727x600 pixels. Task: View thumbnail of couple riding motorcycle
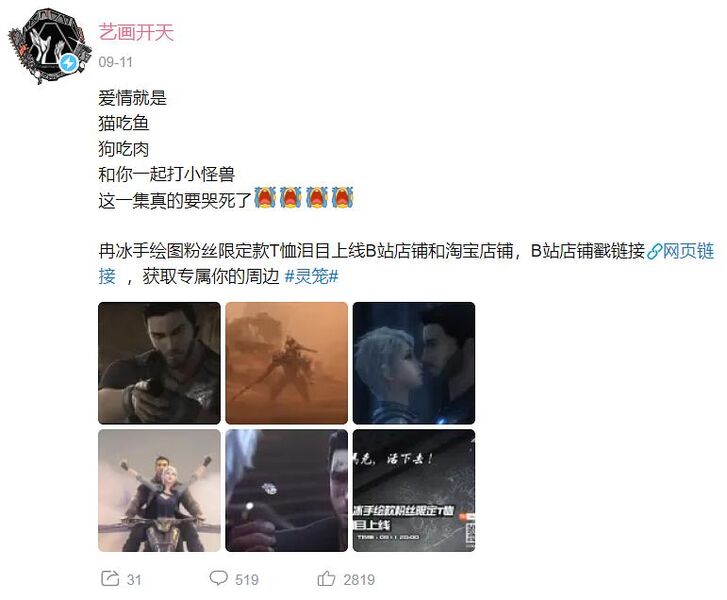click(159, 491)
